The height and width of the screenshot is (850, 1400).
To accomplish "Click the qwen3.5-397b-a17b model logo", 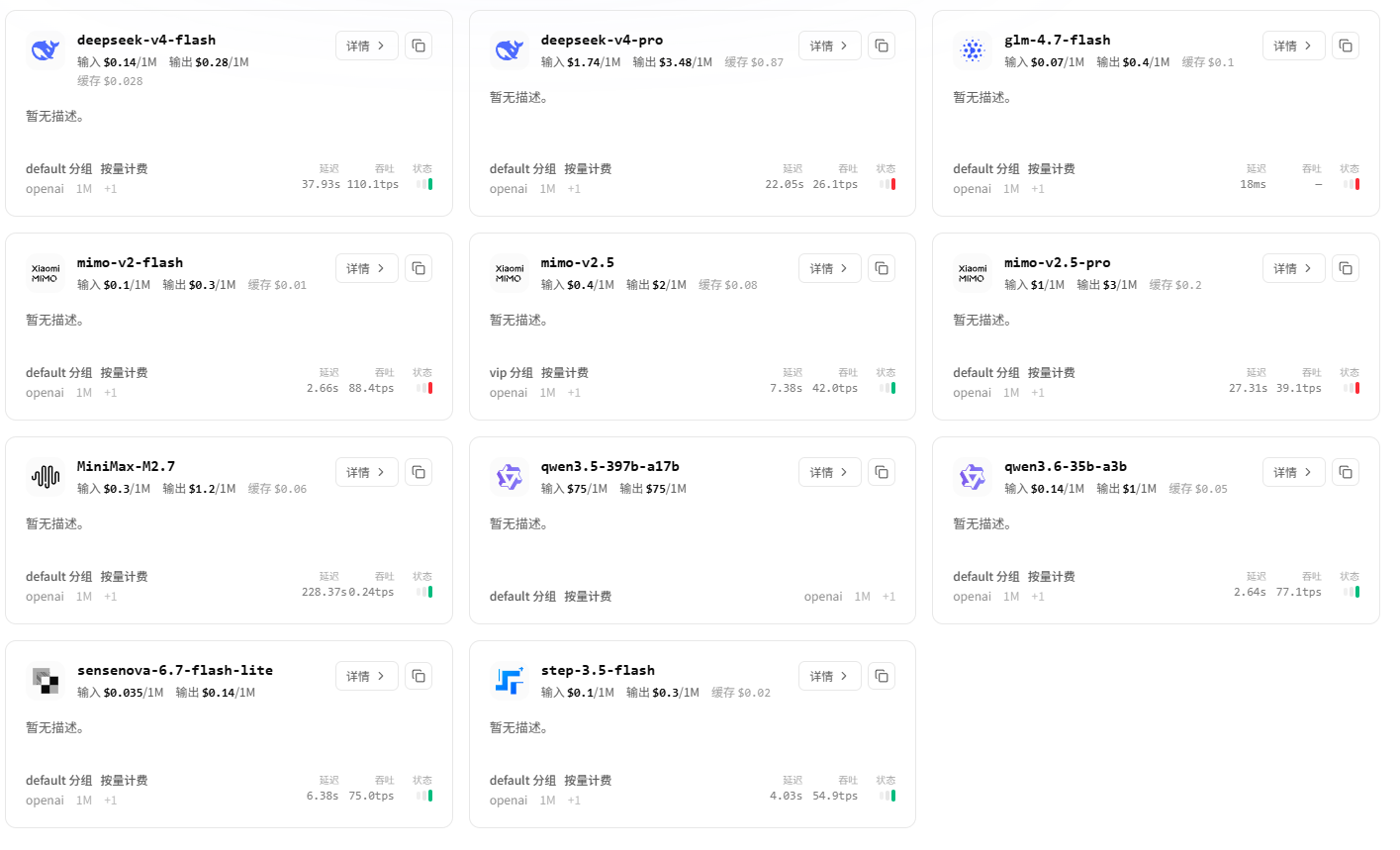I will click(x=509, y=477).
